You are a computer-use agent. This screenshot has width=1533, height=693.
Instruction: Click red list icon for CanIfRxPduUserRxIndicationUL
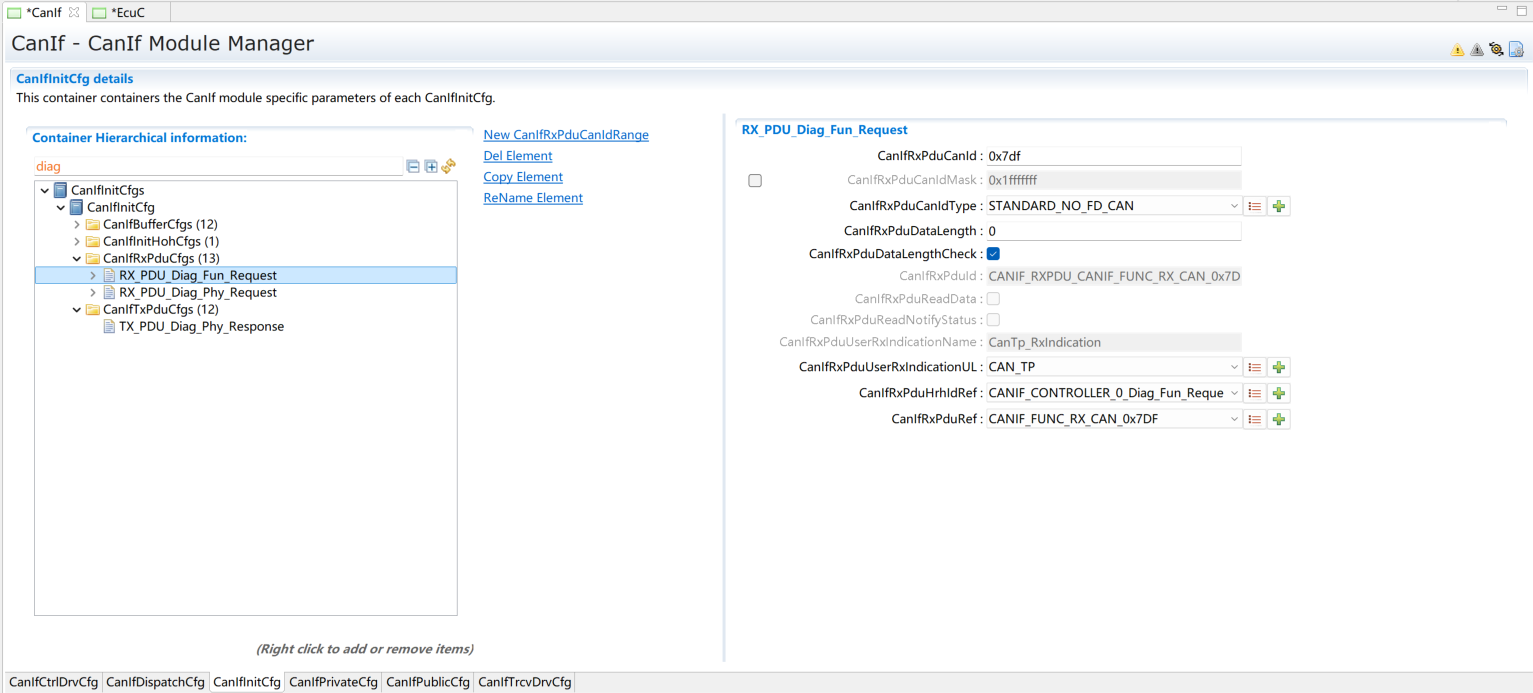1255,368
